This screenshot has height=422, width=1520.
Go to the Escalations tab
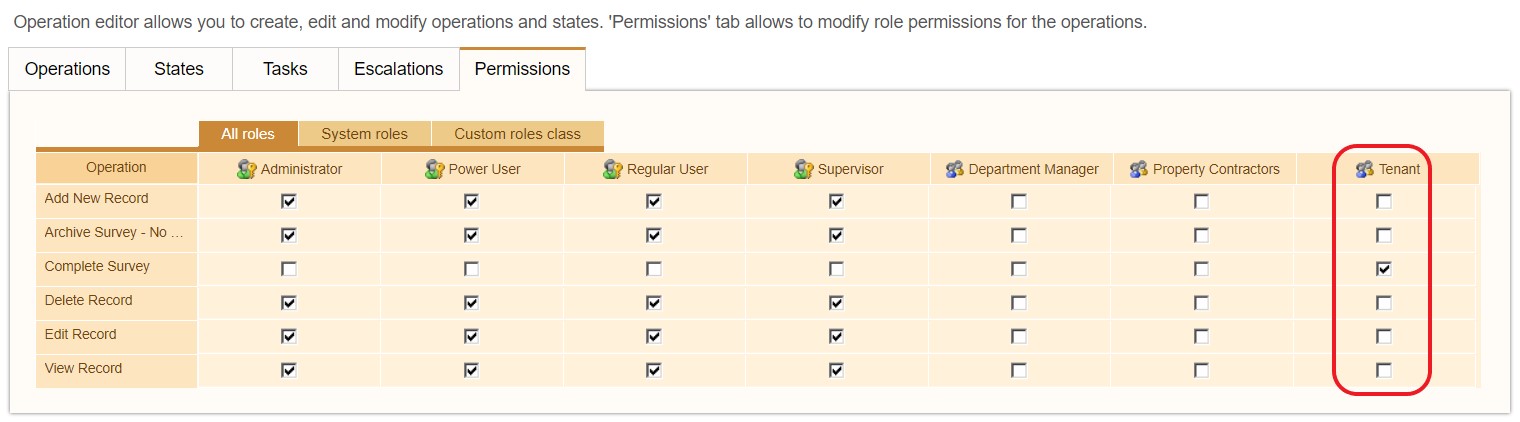(x=398, y=69)
